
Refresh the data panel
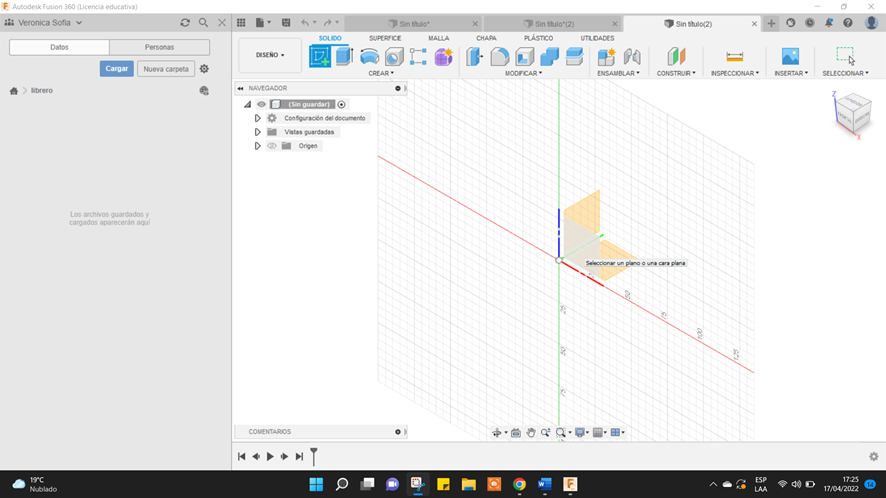(185, 23)
